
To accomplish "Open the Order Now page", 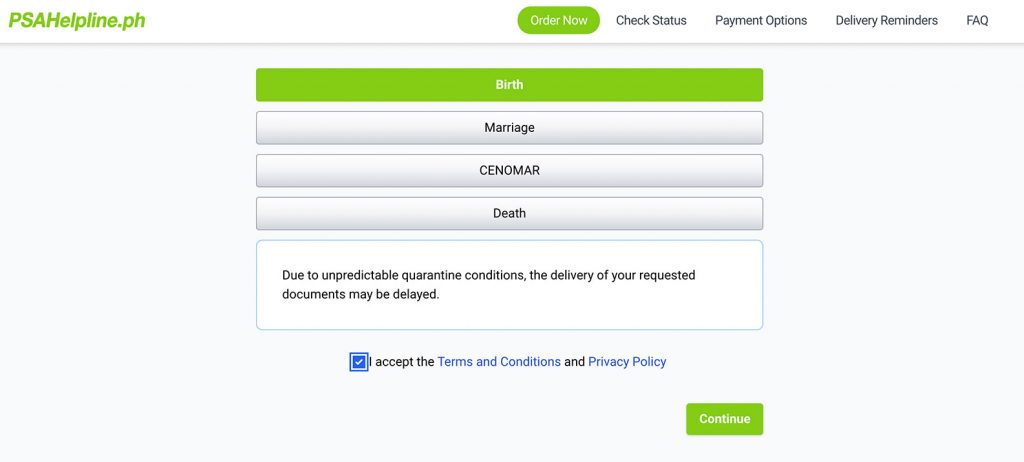I will pos(558,20).
